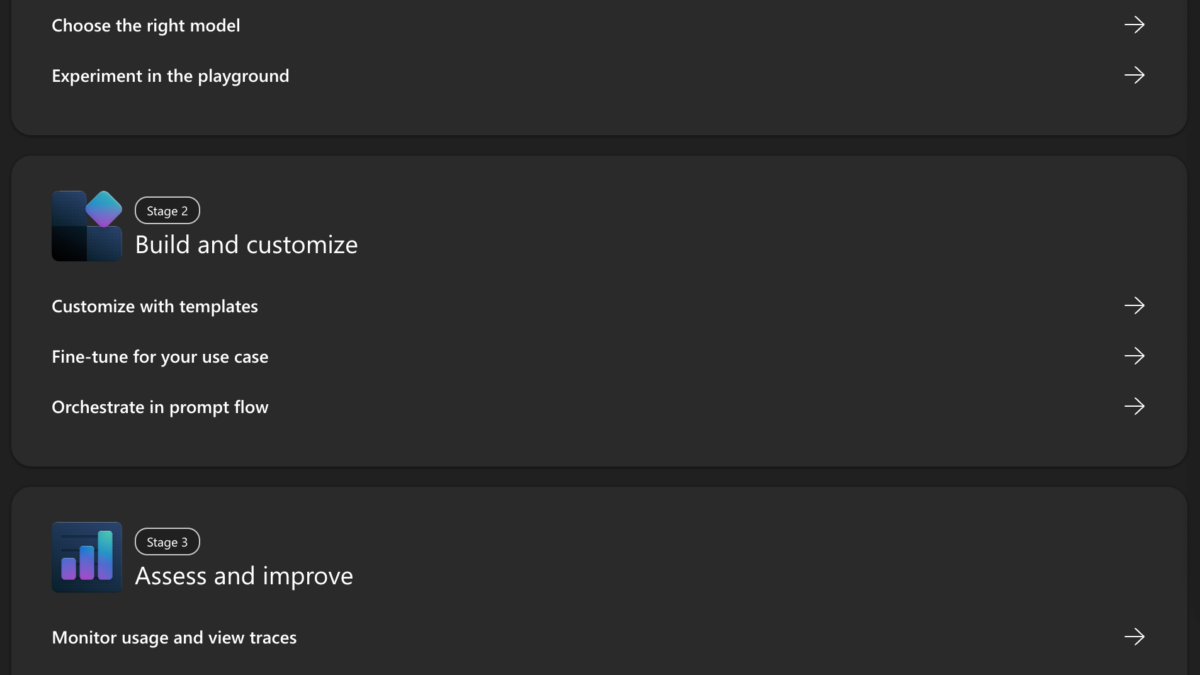Click the Build and customize blocks icon
This screenshot has height=675, width=1200.
(x=87, y=226)
